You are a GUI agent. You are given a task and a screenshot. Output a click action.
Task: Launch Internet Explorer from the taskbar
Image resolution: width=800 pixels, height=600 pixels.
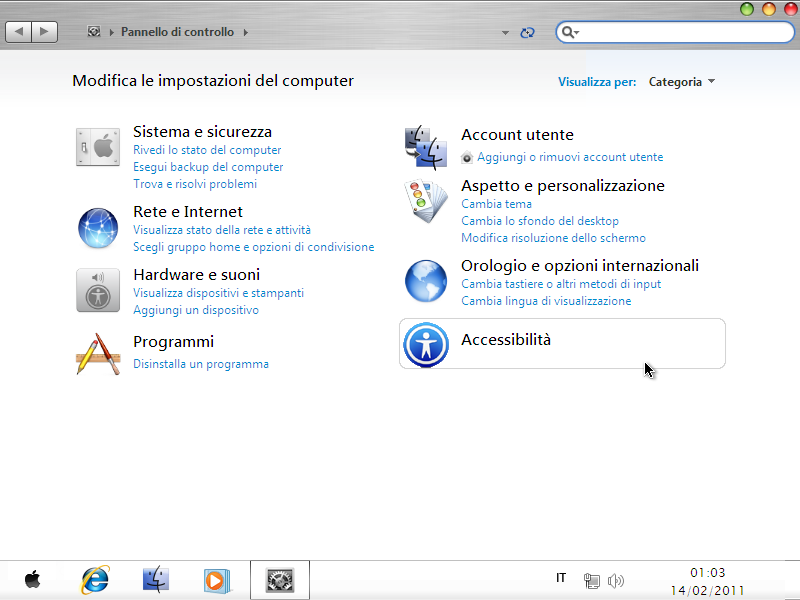tap(95, 580)
